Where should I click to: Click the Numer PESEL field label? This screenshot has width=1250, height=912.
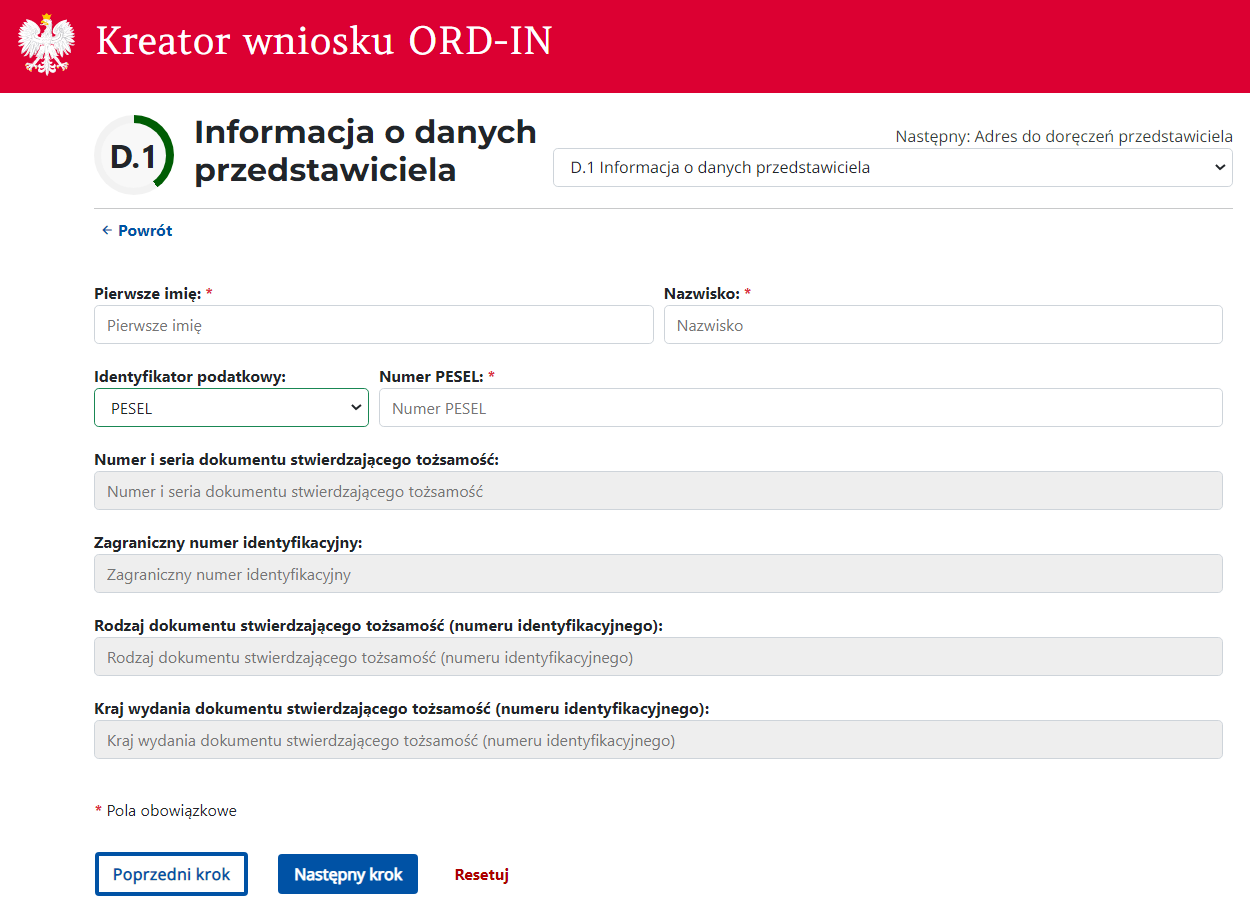pos(431,377)
